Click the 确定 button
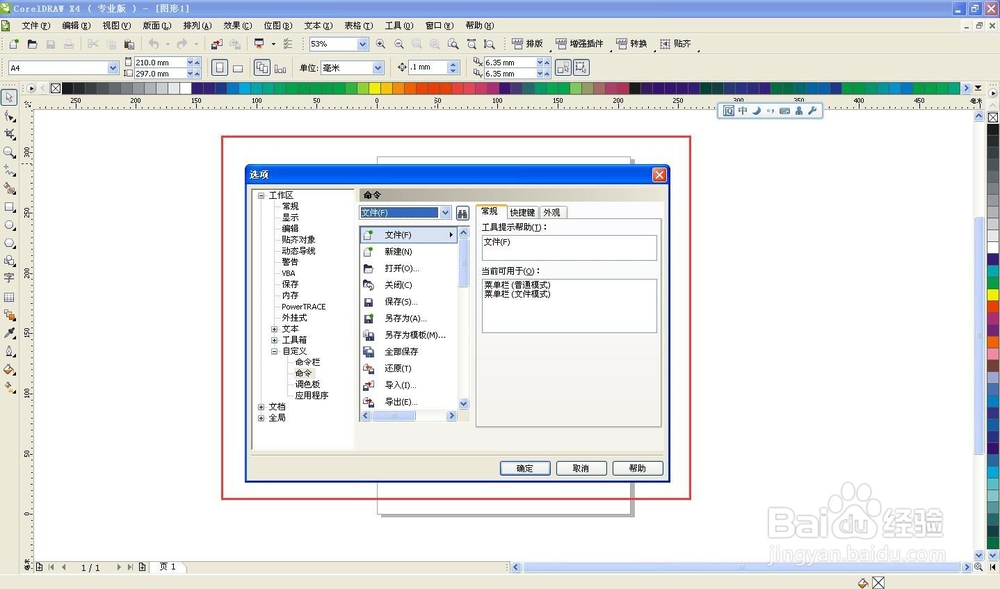Screen dimensions: 1000x589 (525, 469)
